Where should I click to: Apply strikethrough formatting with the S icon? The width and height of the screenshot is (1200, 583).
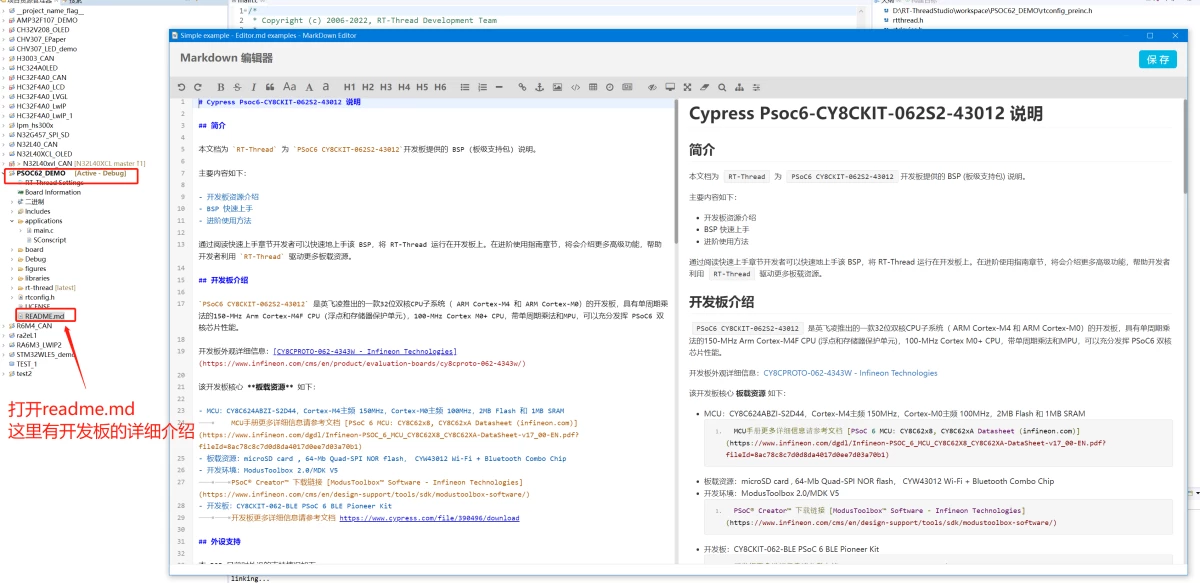[x=237, y=87]
